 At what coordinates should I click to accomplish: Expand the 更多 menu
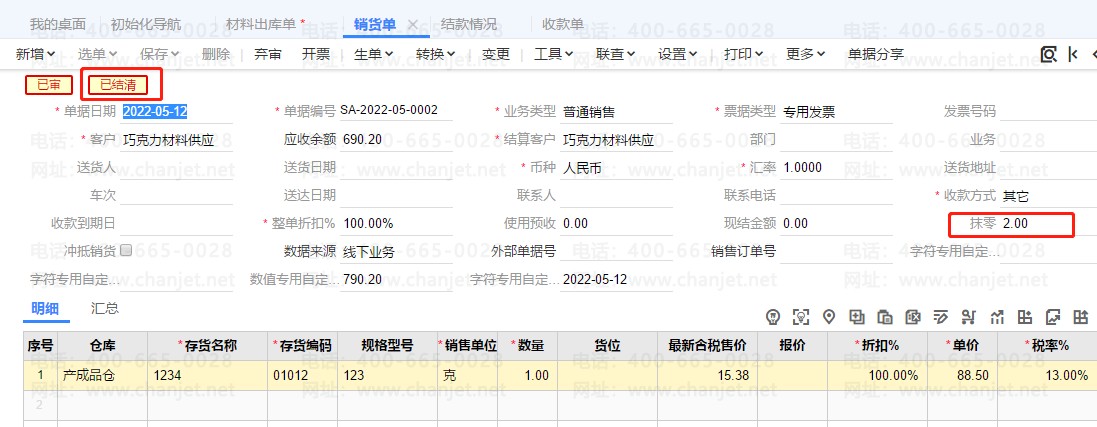805,54
